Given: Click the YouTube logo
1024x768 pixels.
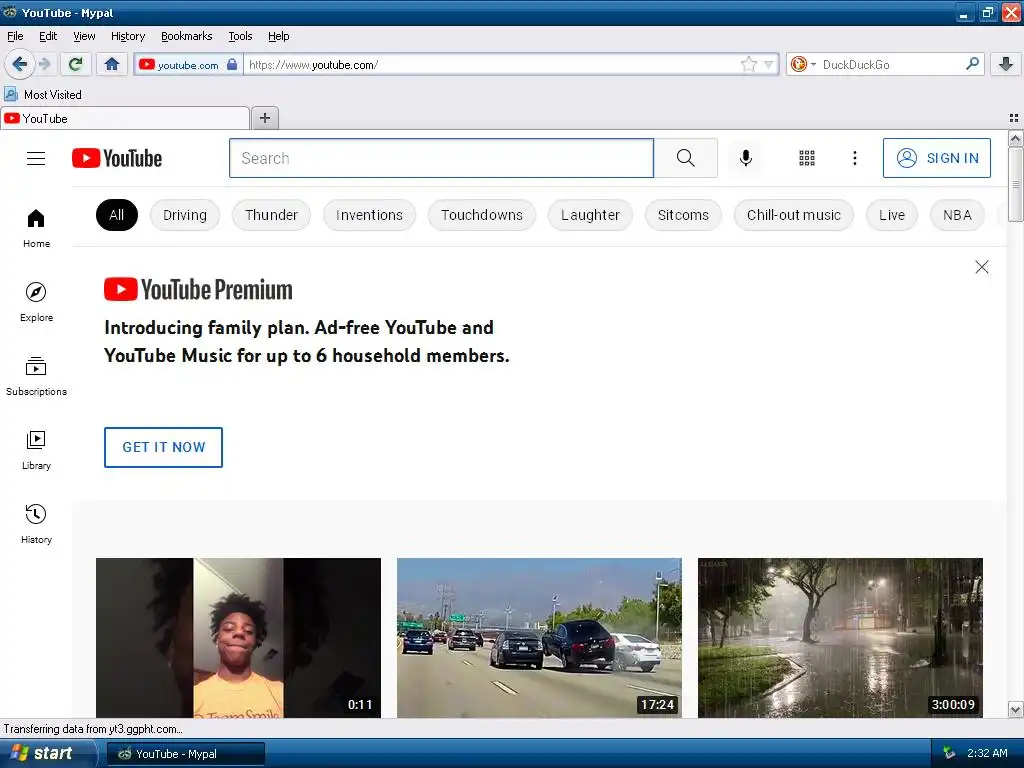Looking at the screenshot, I should point(117,158).
